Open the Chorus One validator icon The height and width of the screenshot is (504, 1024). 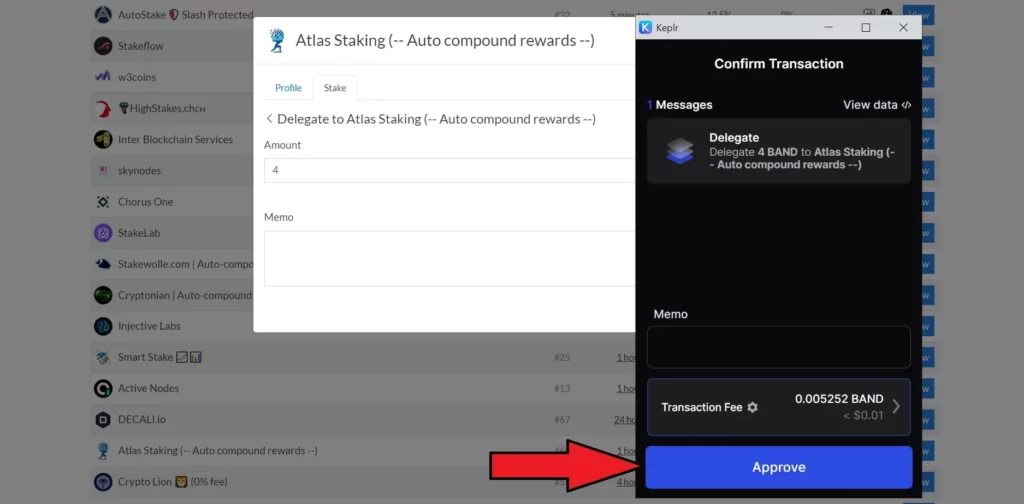(103, 202)
